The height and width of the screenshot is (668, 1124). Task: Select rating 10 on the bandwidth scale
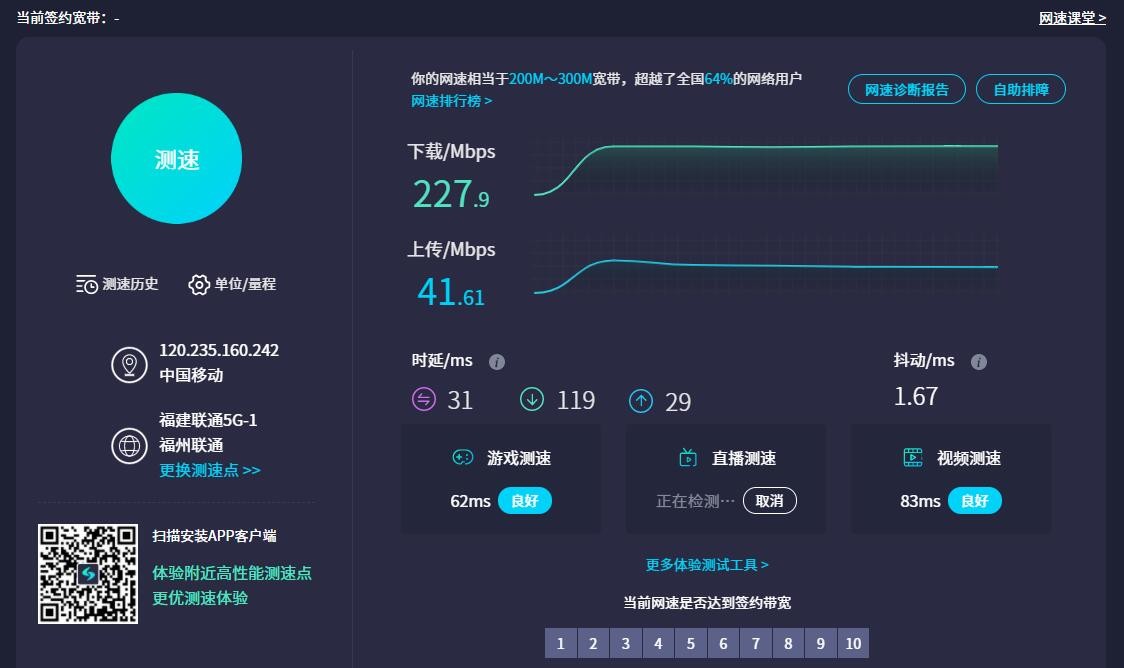point(853,643)
